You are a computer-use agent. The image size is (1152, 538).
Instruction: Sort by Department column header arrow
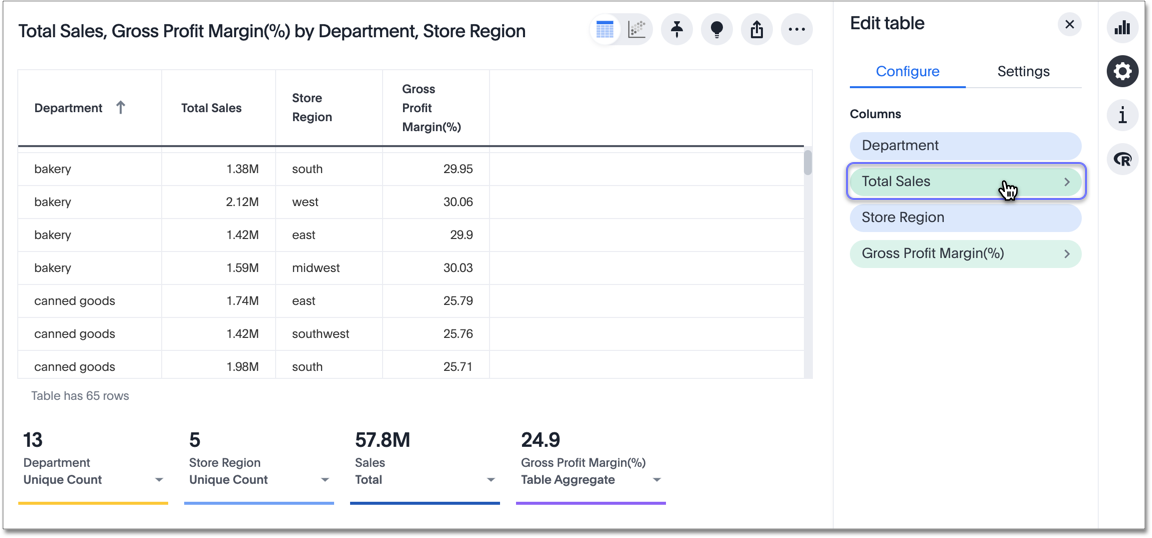click(x=121, y=108)
